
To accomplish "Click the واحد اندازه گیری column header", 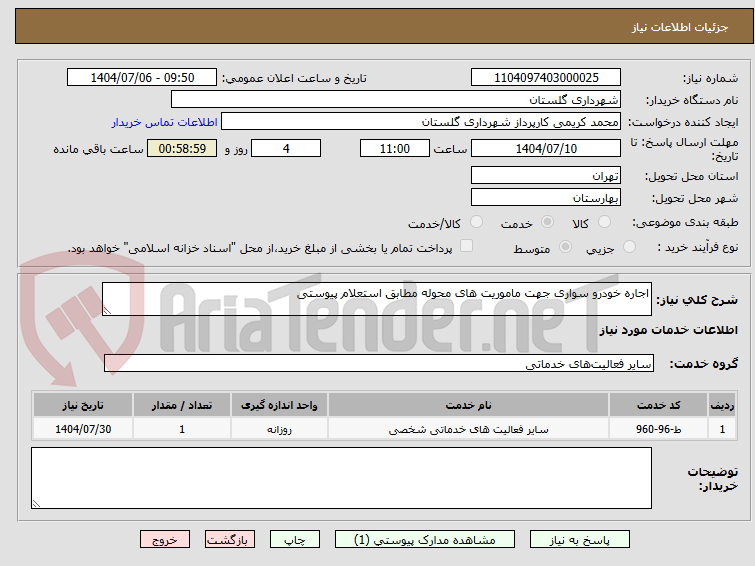I will (279, 405).
